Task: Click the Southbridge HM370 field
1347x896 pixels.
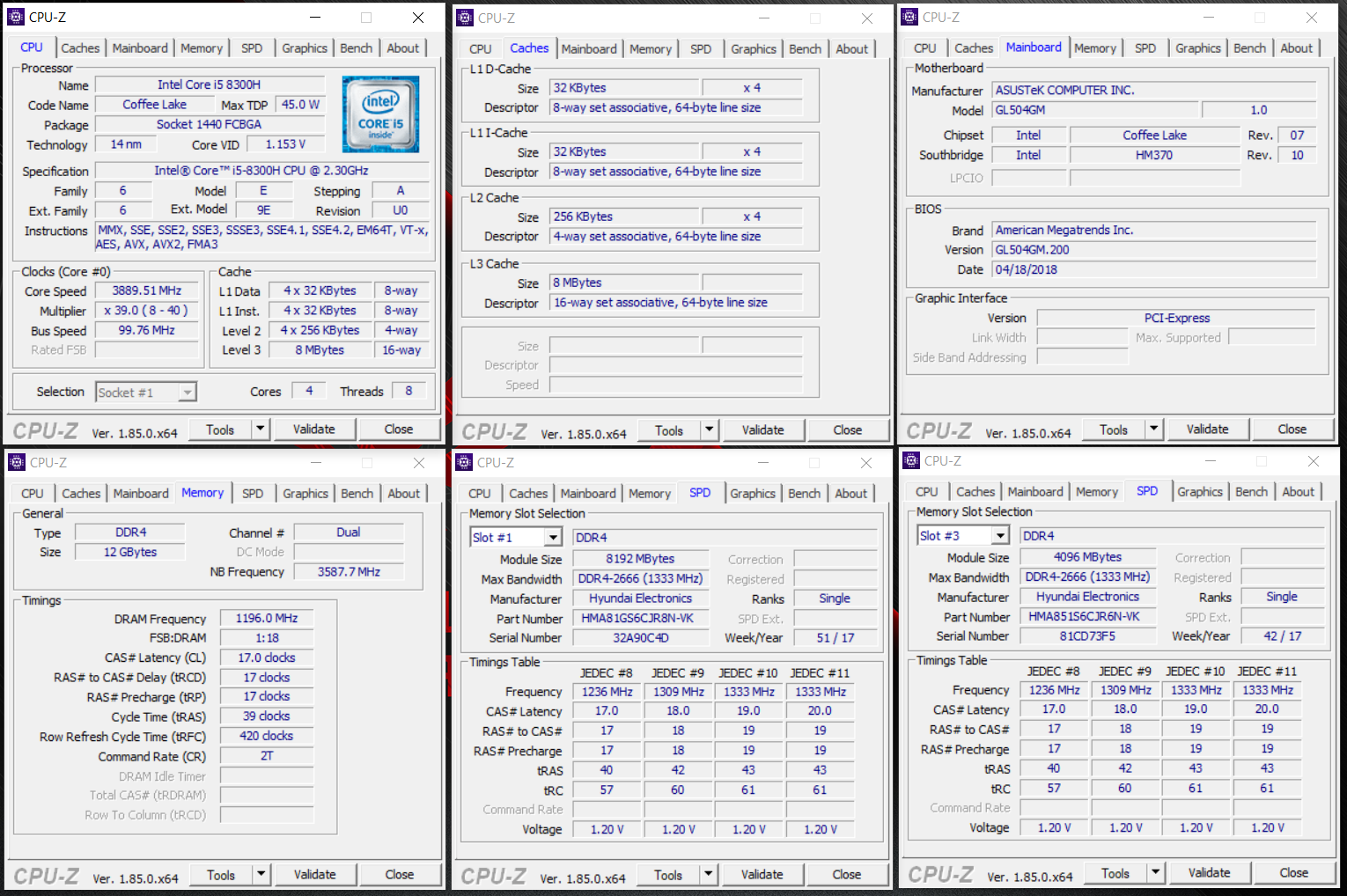Action: (x=1155, y=155)
